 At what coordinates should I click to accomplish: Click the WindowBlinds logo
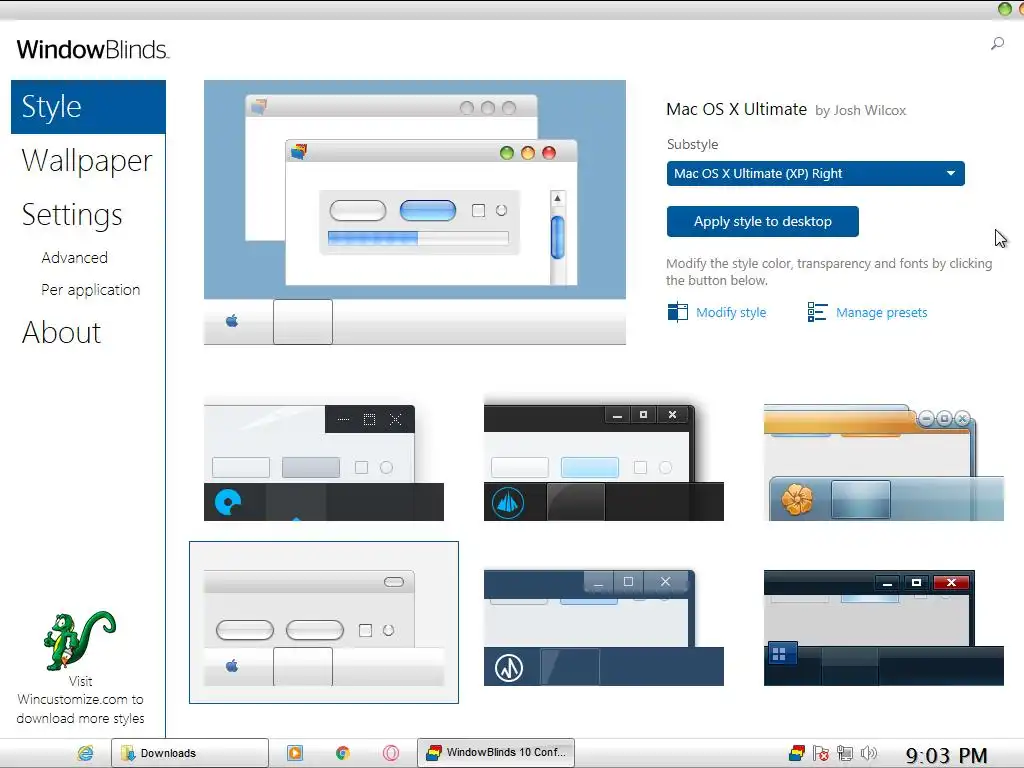tap(92, 50)
